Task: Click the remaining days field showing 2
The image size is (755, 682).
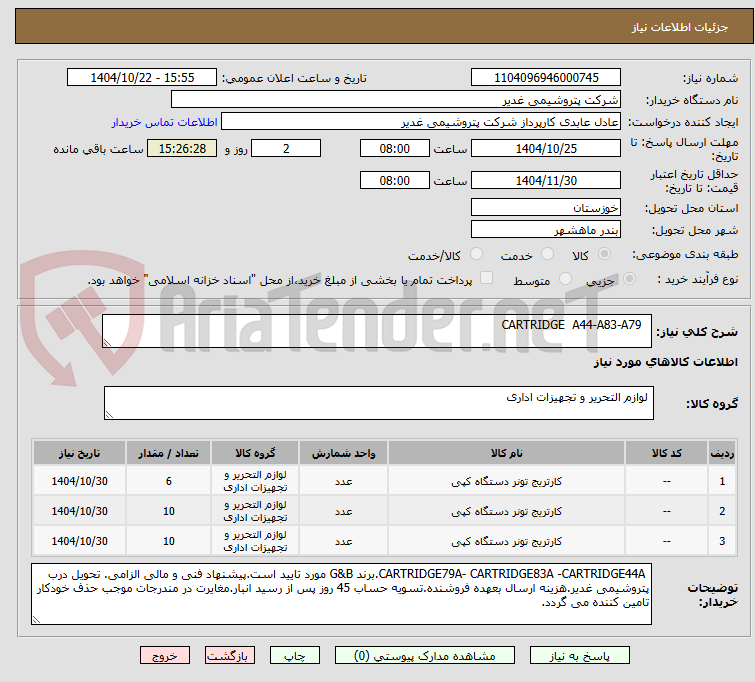Action: (x=286, y=148)
